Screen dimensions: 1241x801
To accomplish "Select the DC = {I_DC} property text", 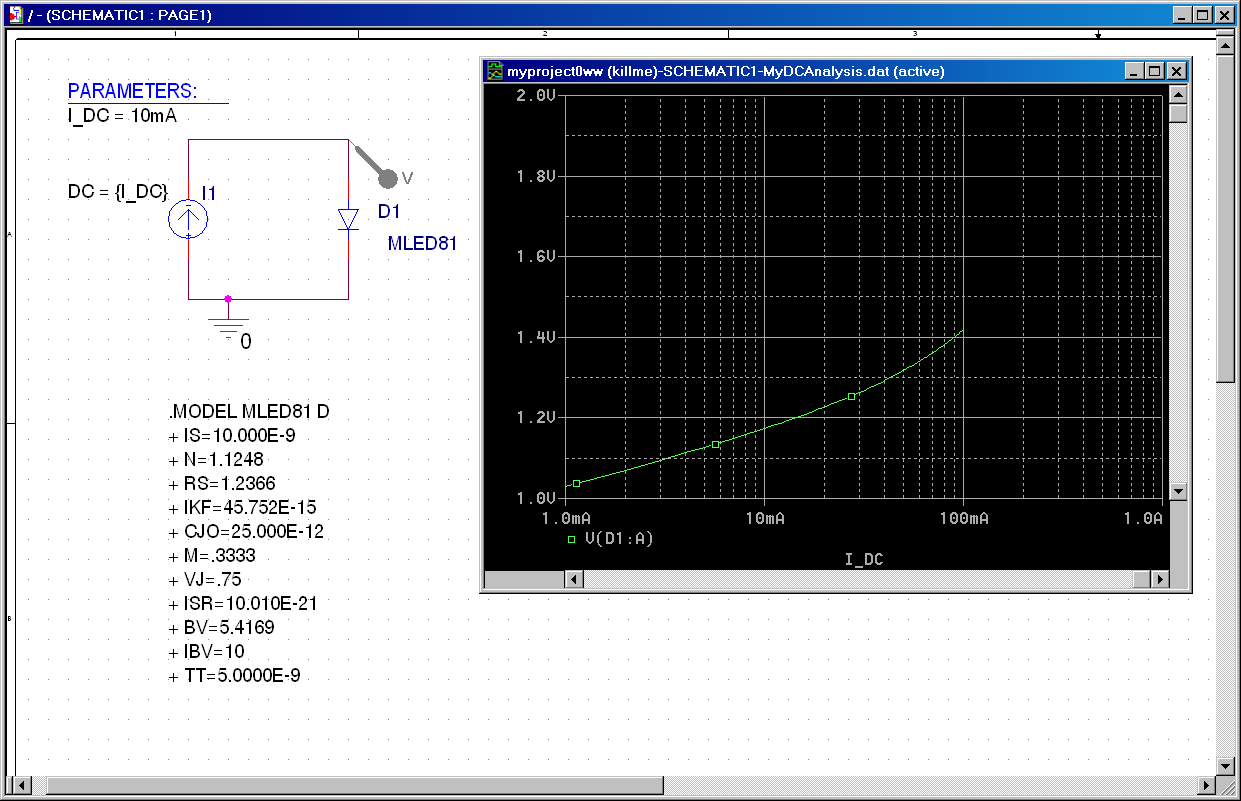I will (x=117, y=192).
